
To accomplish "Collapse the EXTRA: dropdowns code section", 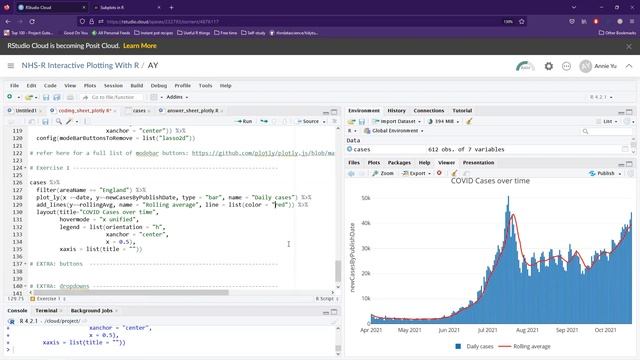I will pyautogui.click(x=25, y=286).
